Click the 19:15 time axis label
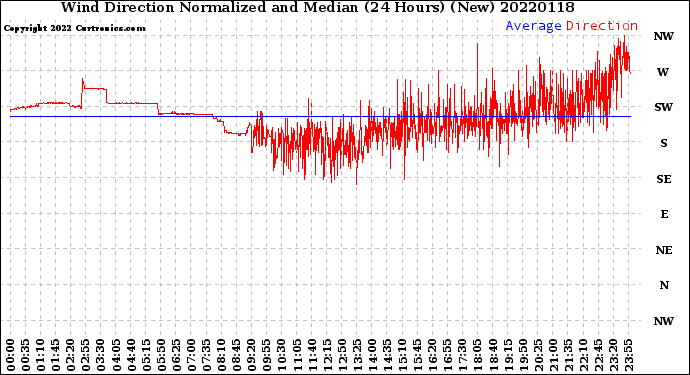Viewport: 690px width, 375px height. [x=508, y=355]
